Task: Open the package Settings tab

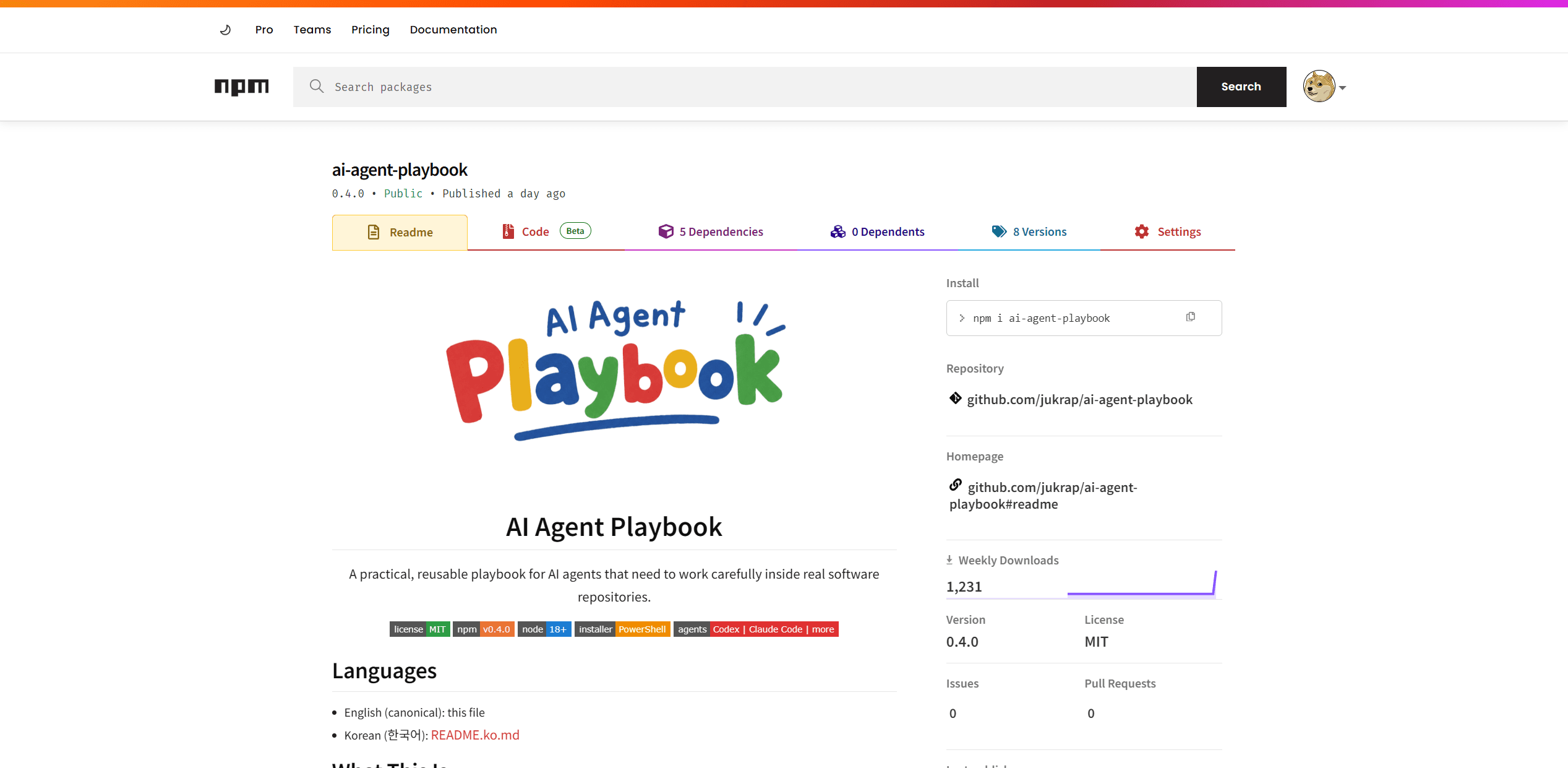Action: pos(1168,232)
